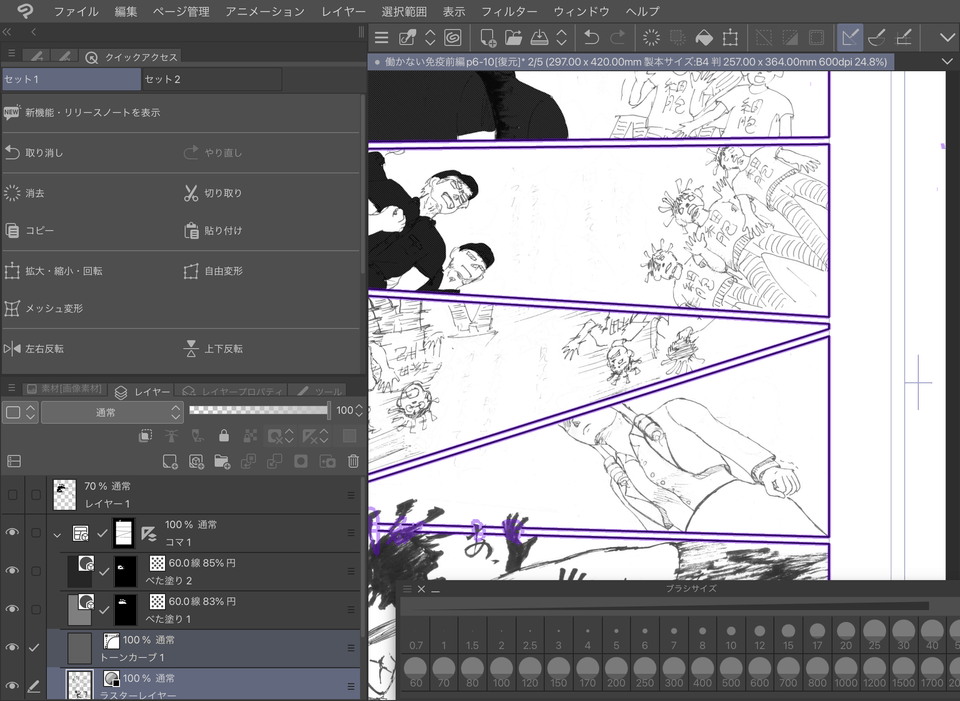Click the spiral Clip Studio assets icon
The width and height of the screenshot is (960, 701).
452,38
